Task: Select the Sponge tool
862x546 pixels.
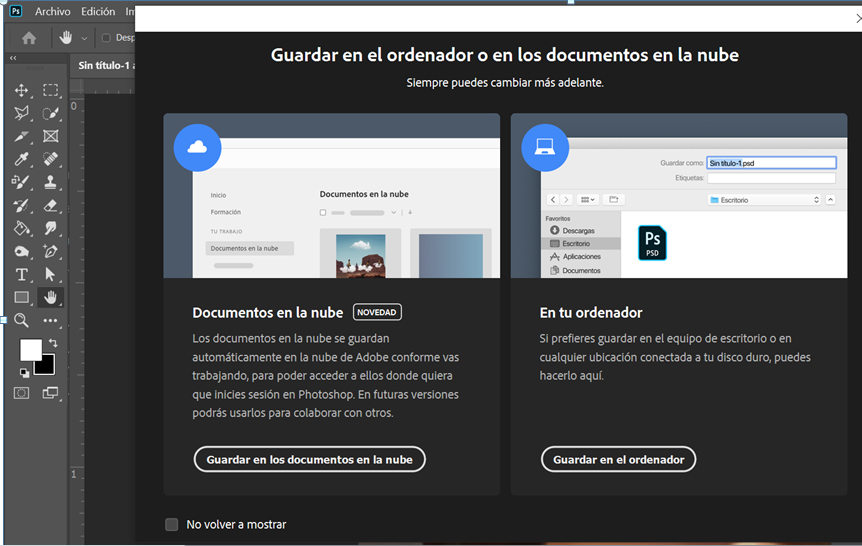Action: [x=21, y=251]
